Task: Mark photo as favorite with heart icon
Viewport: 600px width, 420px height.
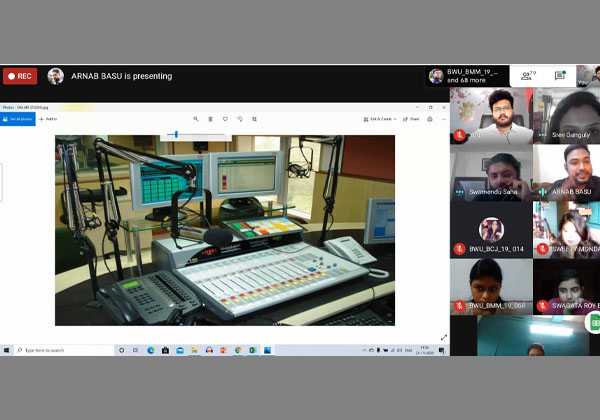Action: [x=225, y=119]
